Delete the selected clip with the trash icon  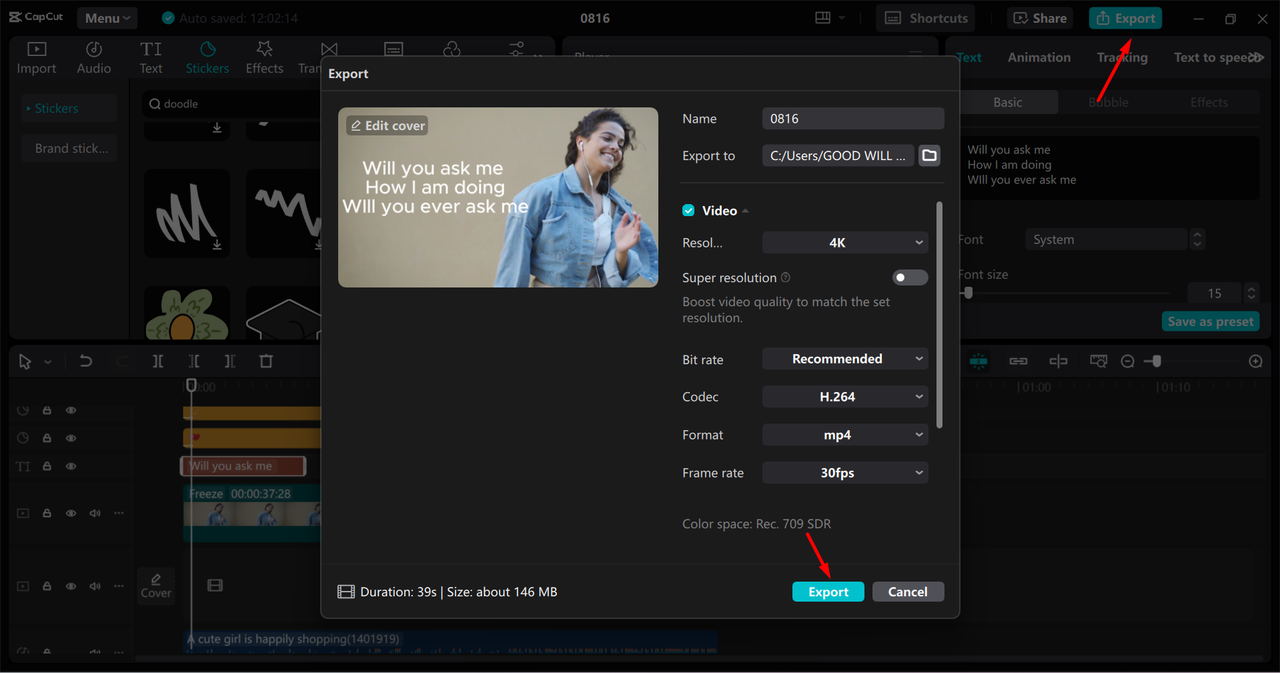[x=266, y=361]
